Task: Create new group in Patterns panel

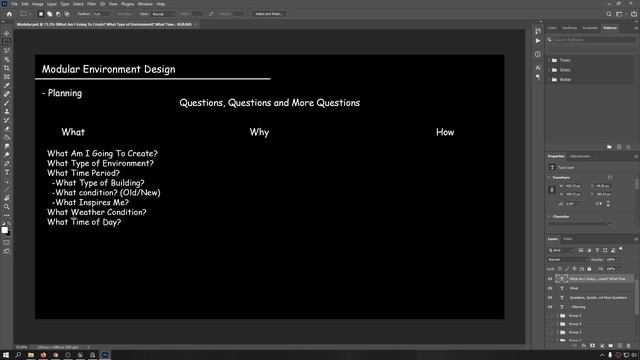Action: [609, 147]
